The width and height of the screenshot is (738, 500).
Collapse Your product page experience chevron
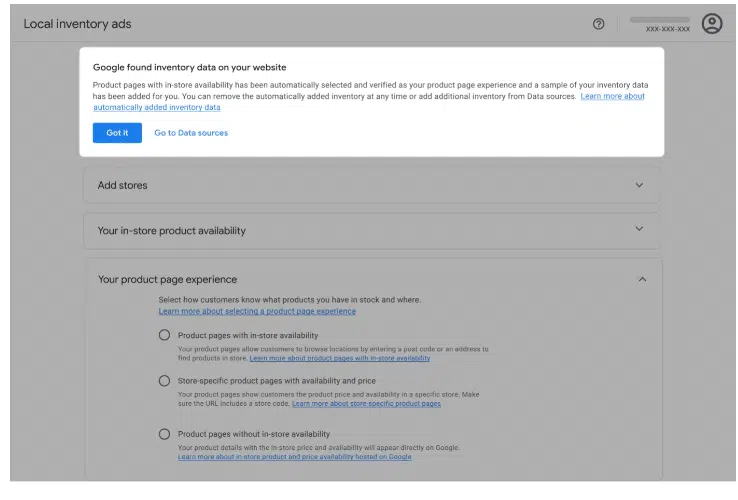(642, 279)
